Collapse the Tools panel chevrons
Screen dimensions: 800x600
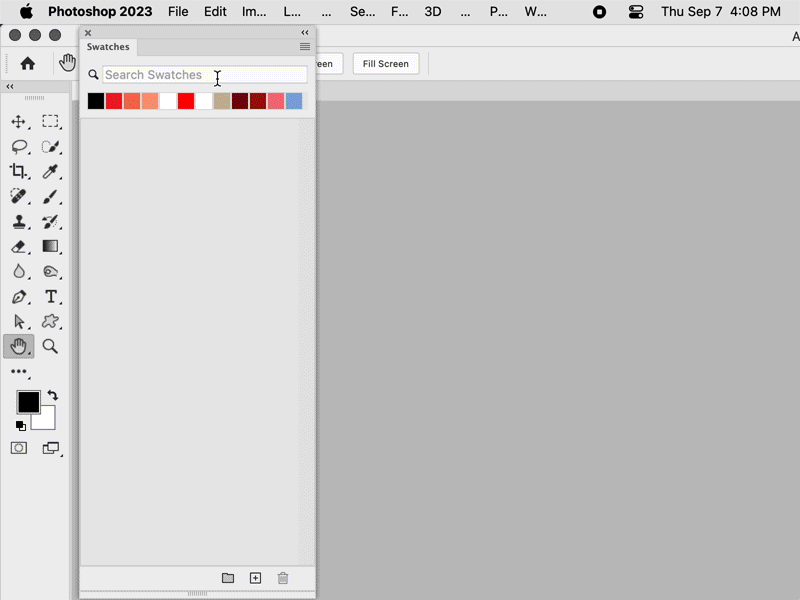[10, 86]
